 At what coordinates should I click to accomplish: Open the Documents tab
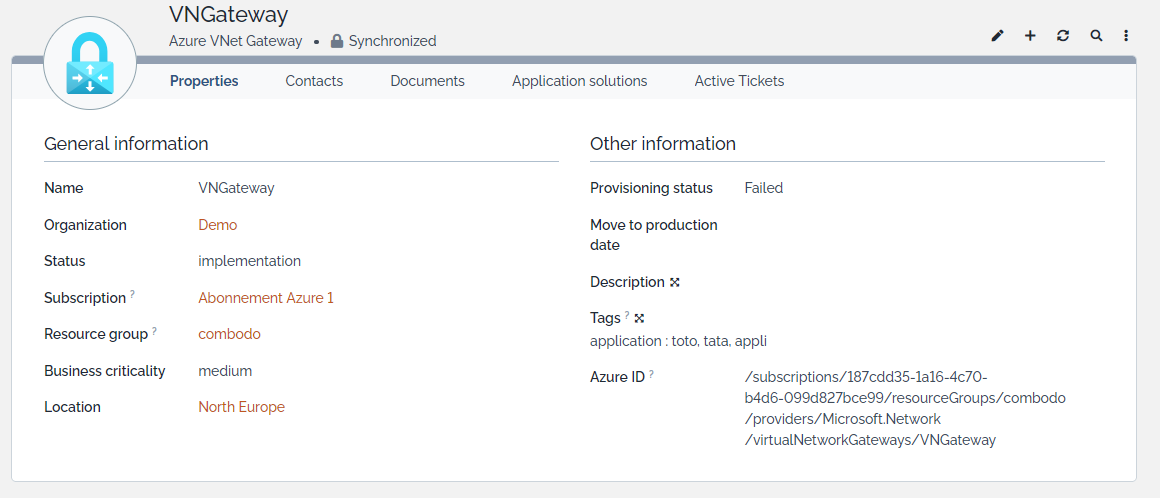(x=427, y=81)
